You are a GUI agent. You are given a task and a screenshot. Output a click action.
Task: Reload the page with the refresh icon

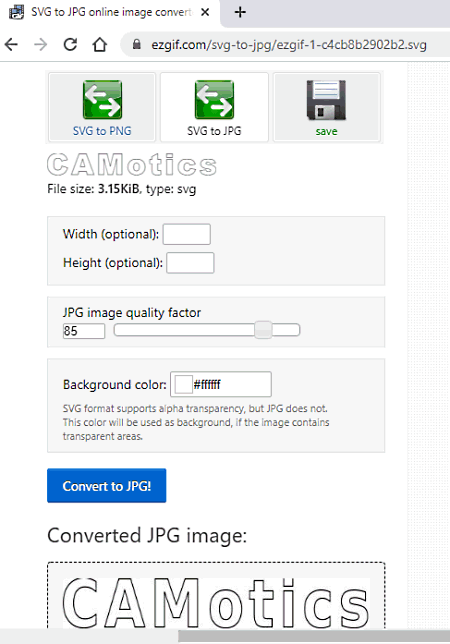pyautogui.click(x=70, y=44)
